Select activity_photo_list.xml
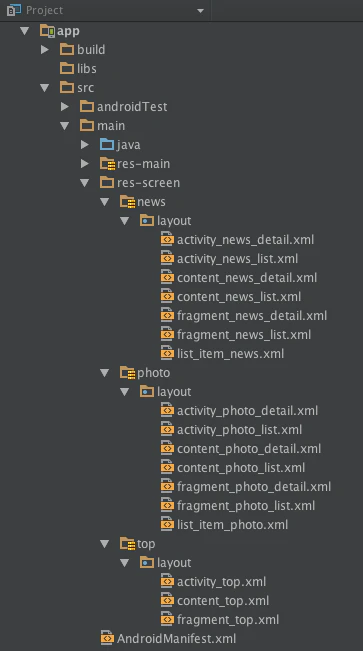 tap(240, 430)
